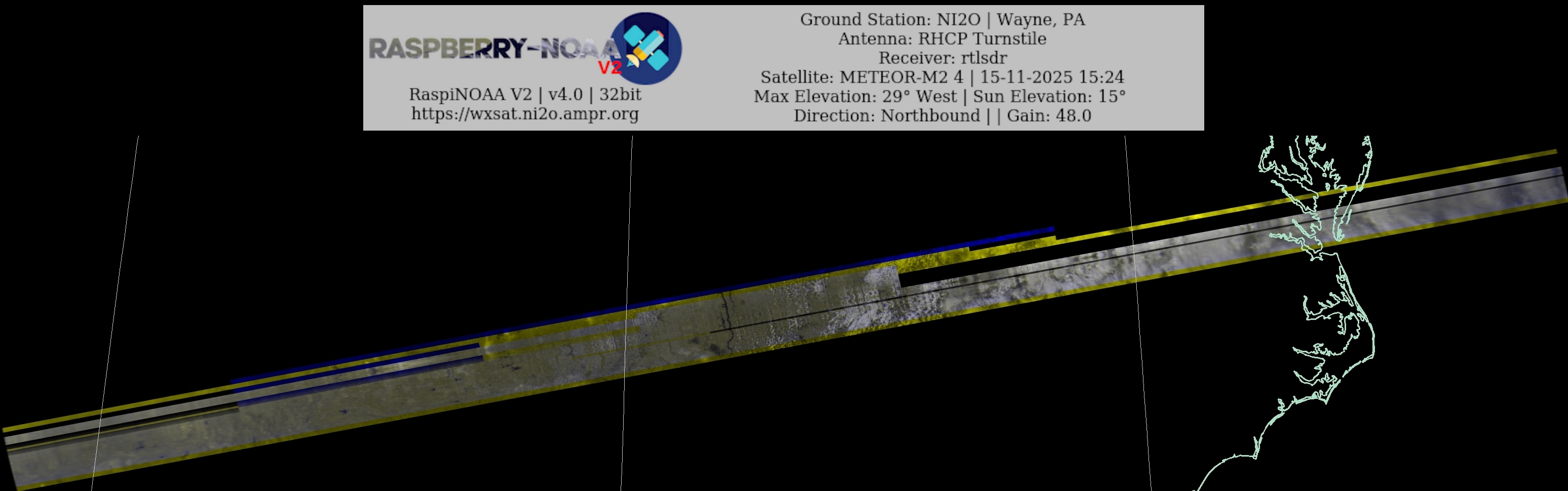Click the Ground Station NI2O line
Image resolution: width=1568 pixels, height=491 pixels.
coord(942,19)
